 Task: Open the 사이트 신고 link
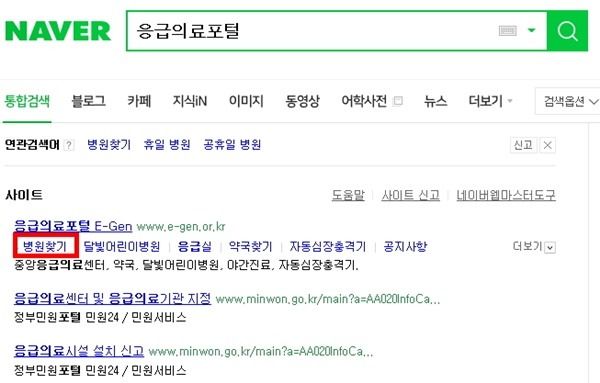(x=411, y=196)
